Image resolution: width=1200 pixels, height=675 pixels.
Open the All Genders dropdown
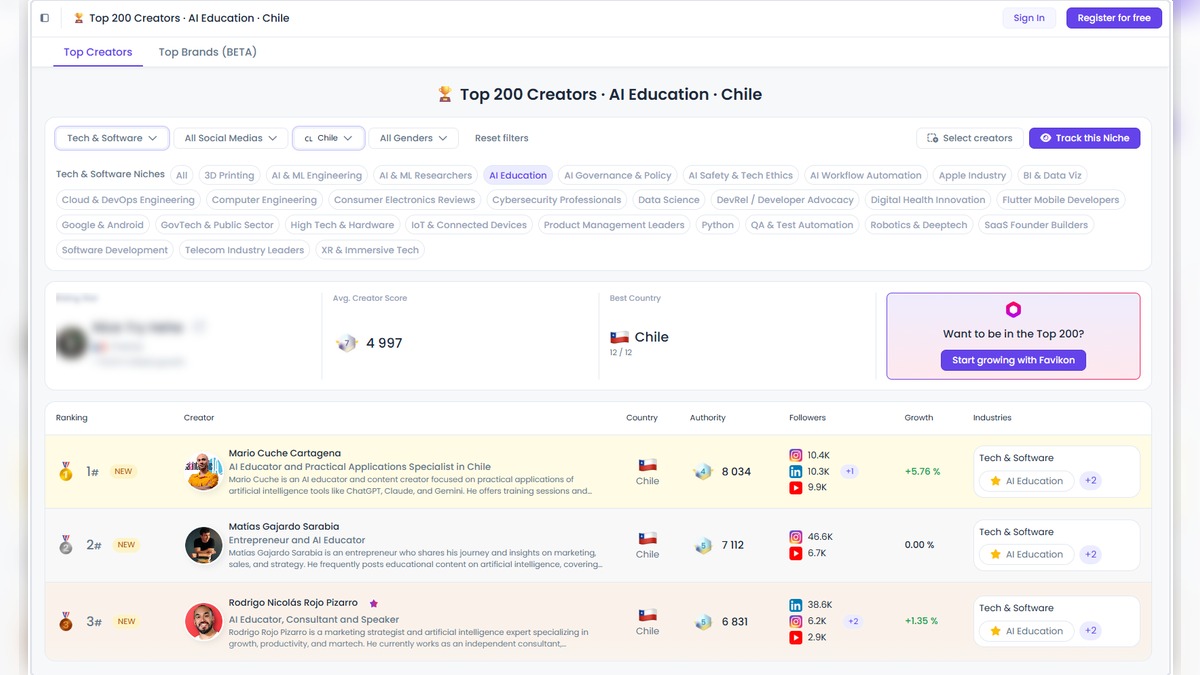click(x=414, y=138)
